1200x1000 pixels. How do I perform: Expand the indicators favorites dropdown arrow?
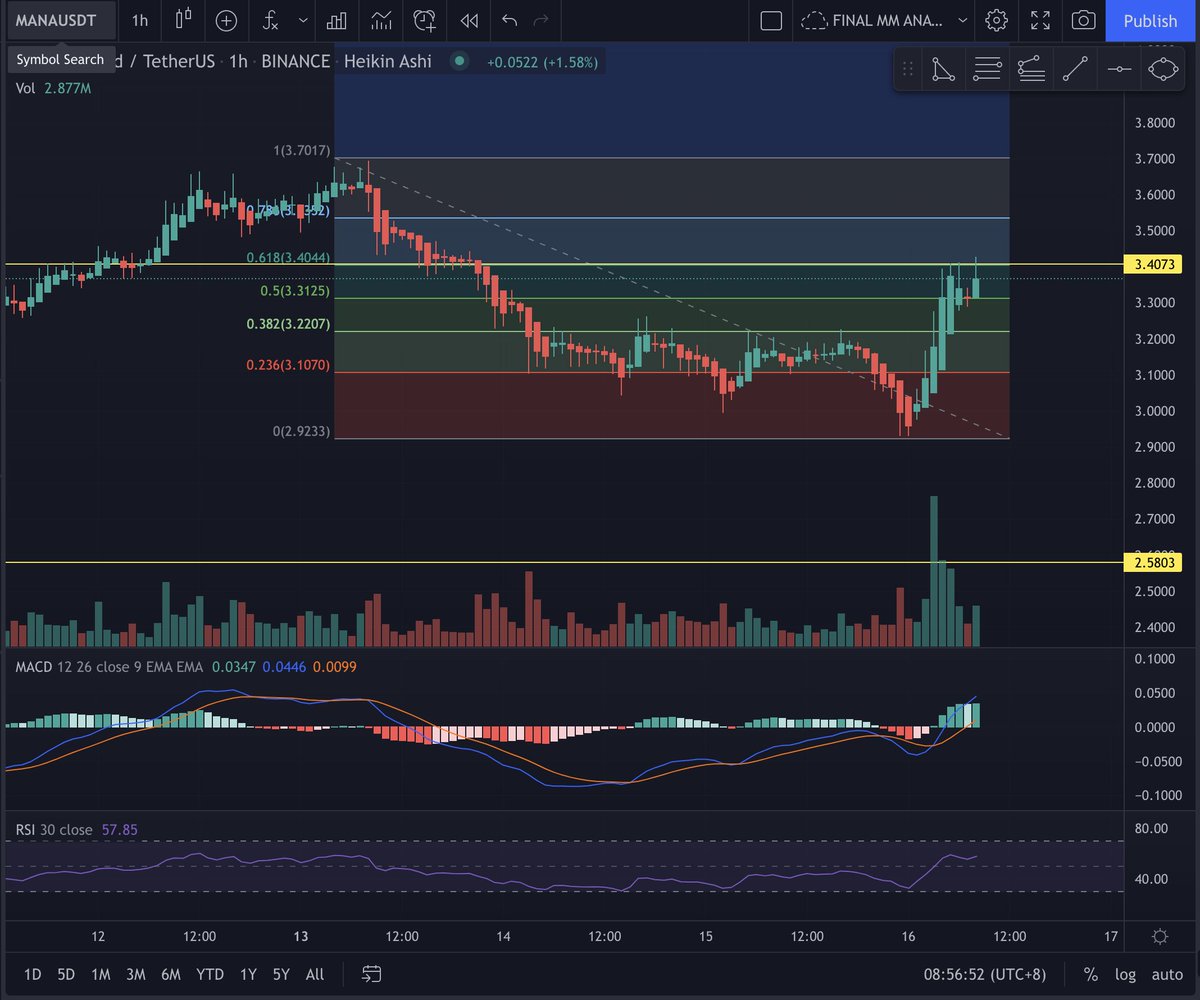pos(304,20)
